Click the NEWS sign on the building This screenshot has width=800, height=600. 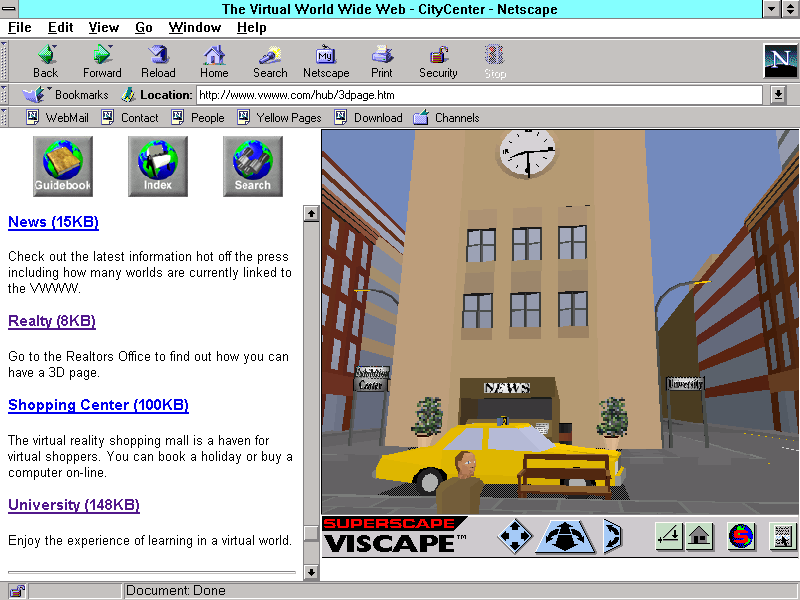[507, 388]
